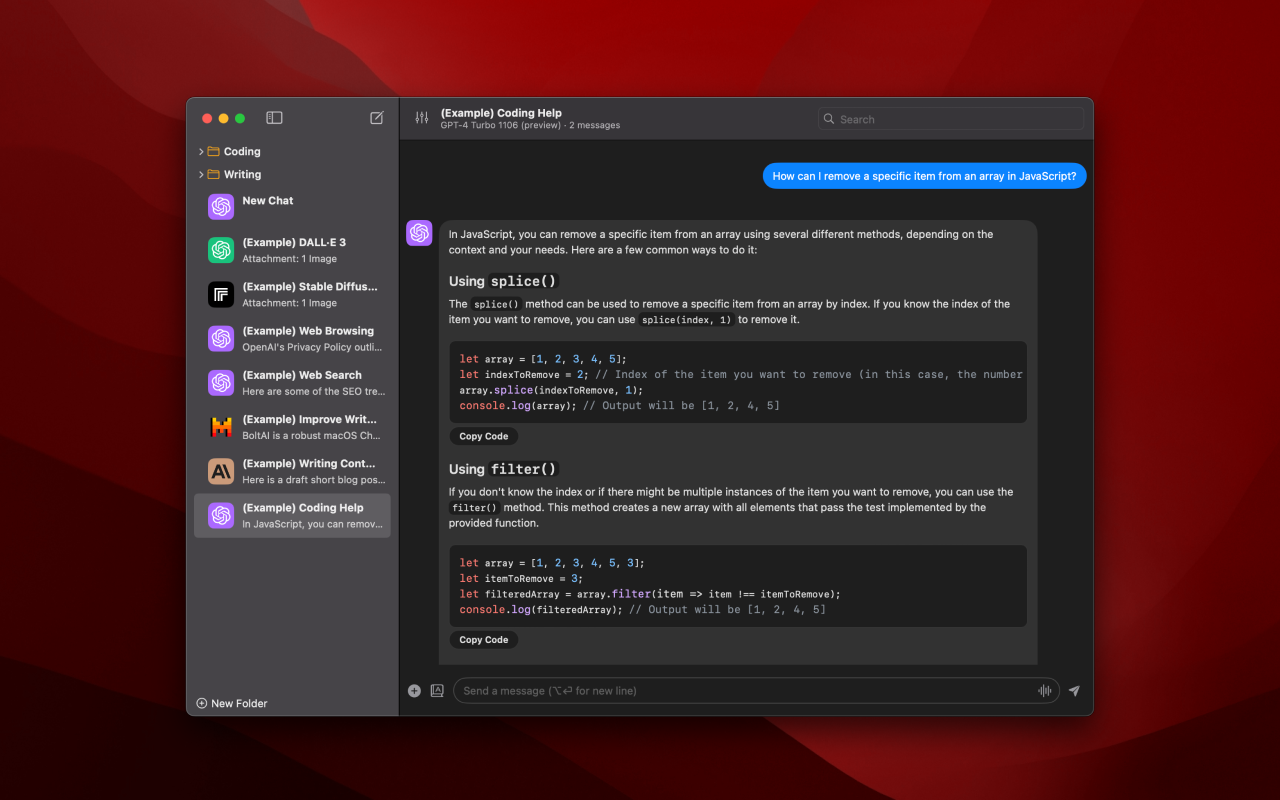Start a new chat with the compose icon
Screen dimensions: 1280x800
pyautogui.click(x=375, y=117)
